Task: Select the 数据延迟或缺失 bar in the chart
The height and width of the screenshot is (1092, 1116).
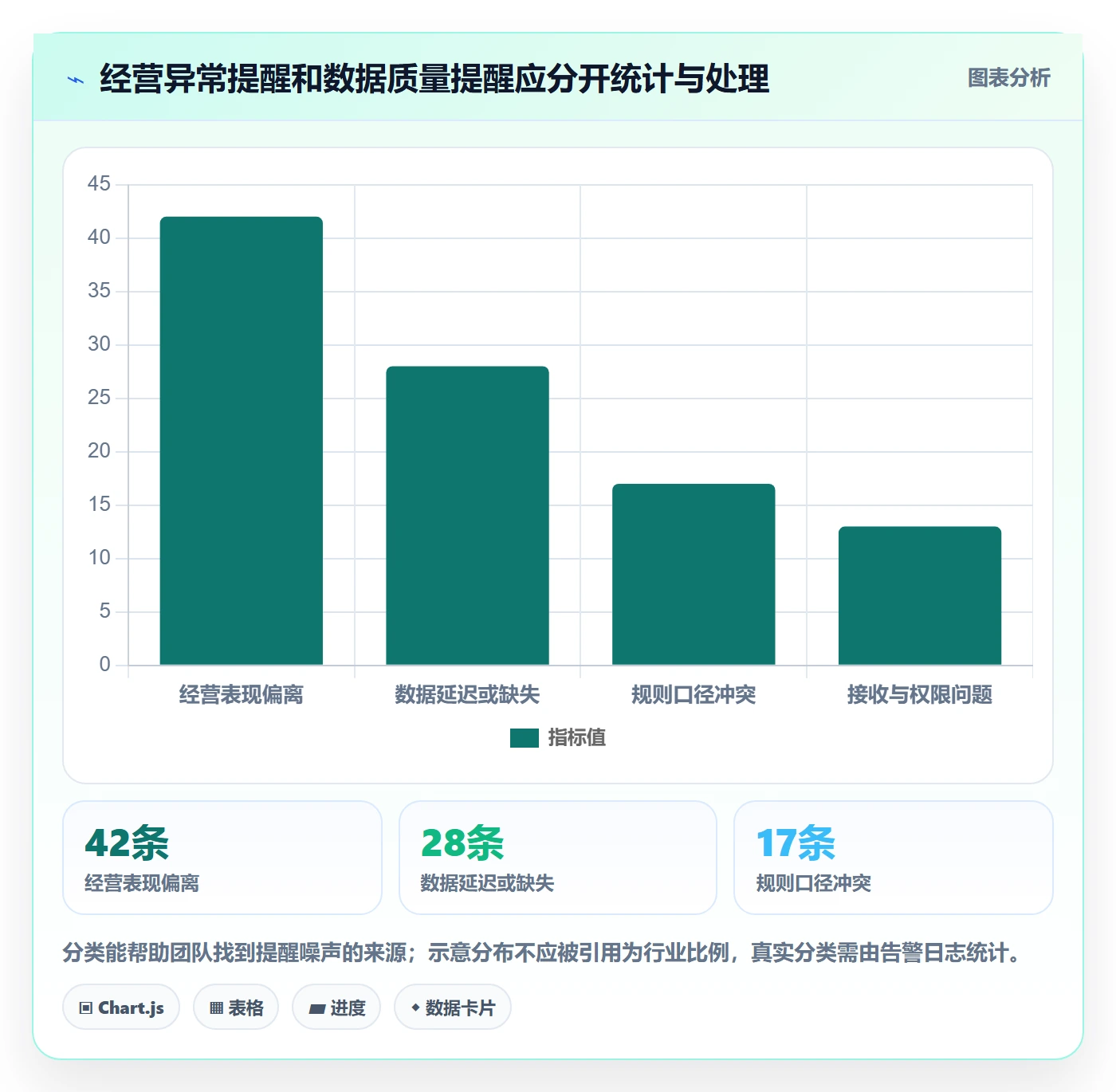Action: 468,515
